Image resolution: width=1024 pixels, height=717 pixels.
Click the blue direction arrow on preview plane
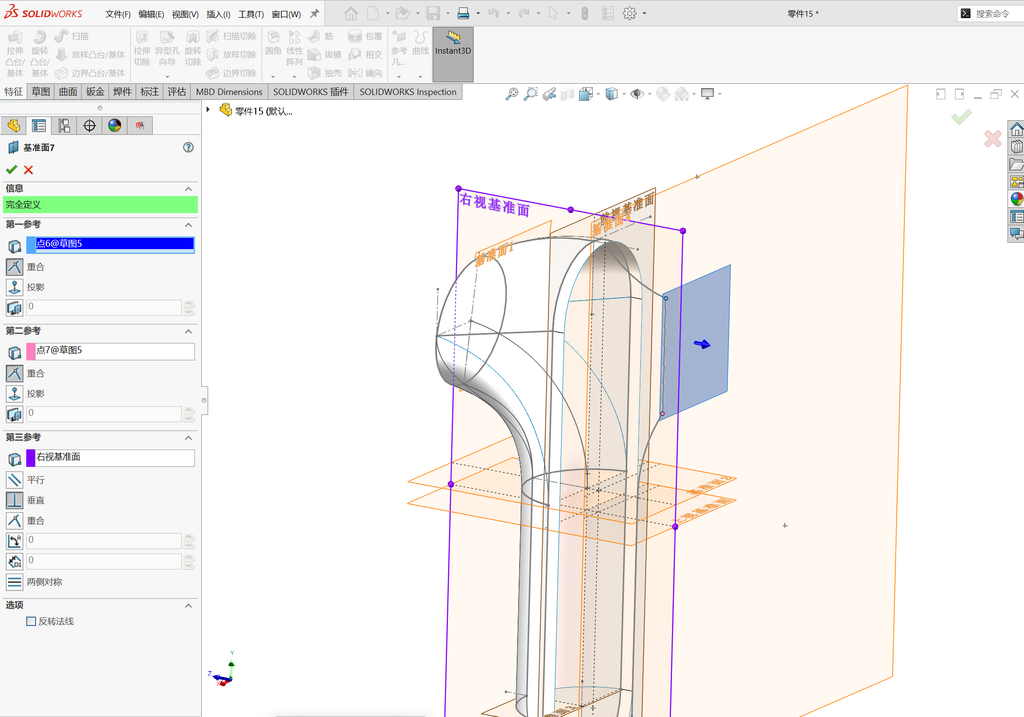pyautogui.click(x=702, y=344)
